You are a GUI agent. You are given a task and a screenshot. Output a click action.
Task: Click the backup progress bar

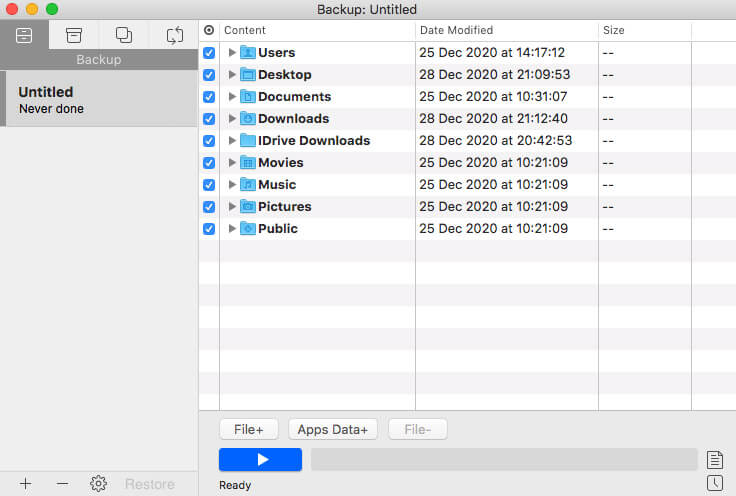click(x=504, y=459)
